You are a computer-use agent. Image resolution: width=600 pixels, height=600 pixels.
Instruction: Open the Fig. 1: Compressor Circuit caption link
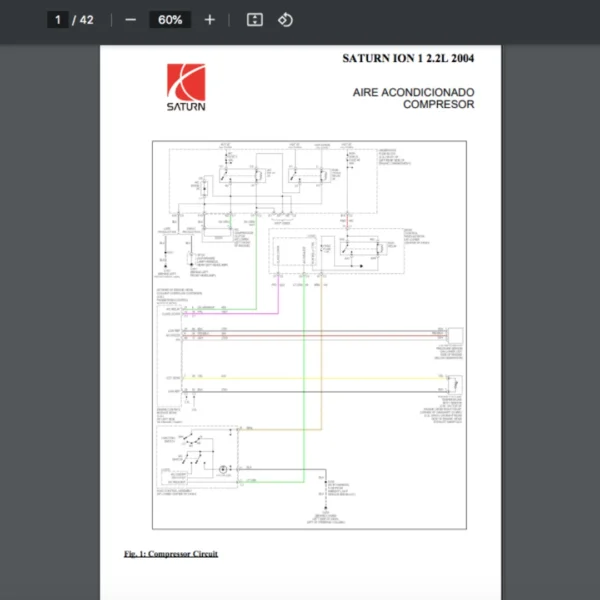point(171,553)
